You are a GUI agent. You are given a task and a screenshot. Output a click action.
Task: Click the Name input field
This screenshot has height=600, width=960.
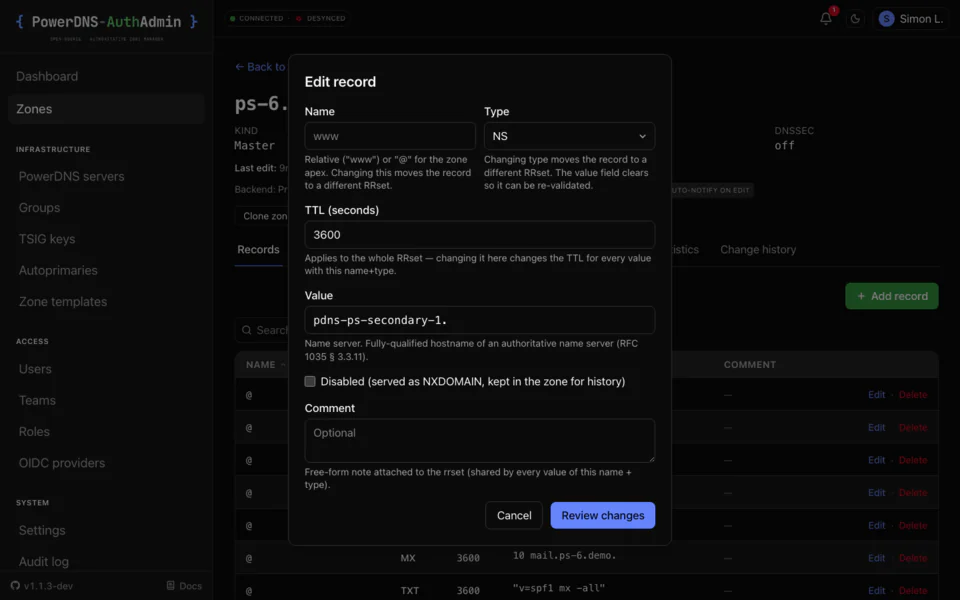[390, 136]
